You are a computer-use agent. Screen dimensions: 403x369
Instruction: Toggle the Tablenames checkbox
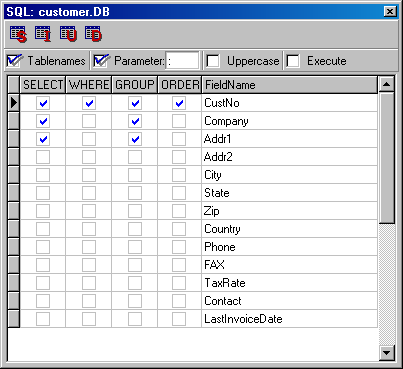[13, 61]
